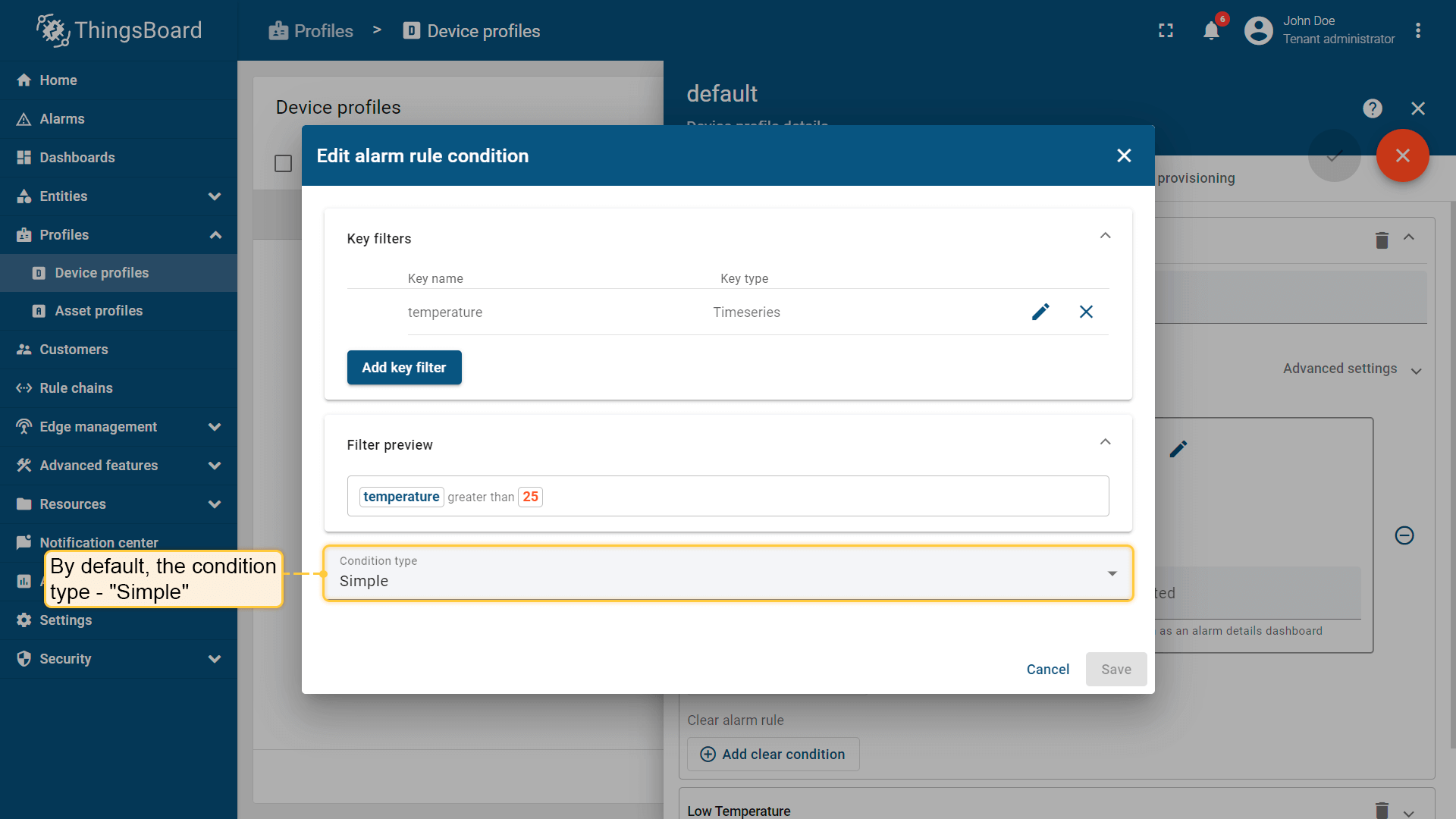
Task: Collapse the Key filters section
Action: [1105, 236]
